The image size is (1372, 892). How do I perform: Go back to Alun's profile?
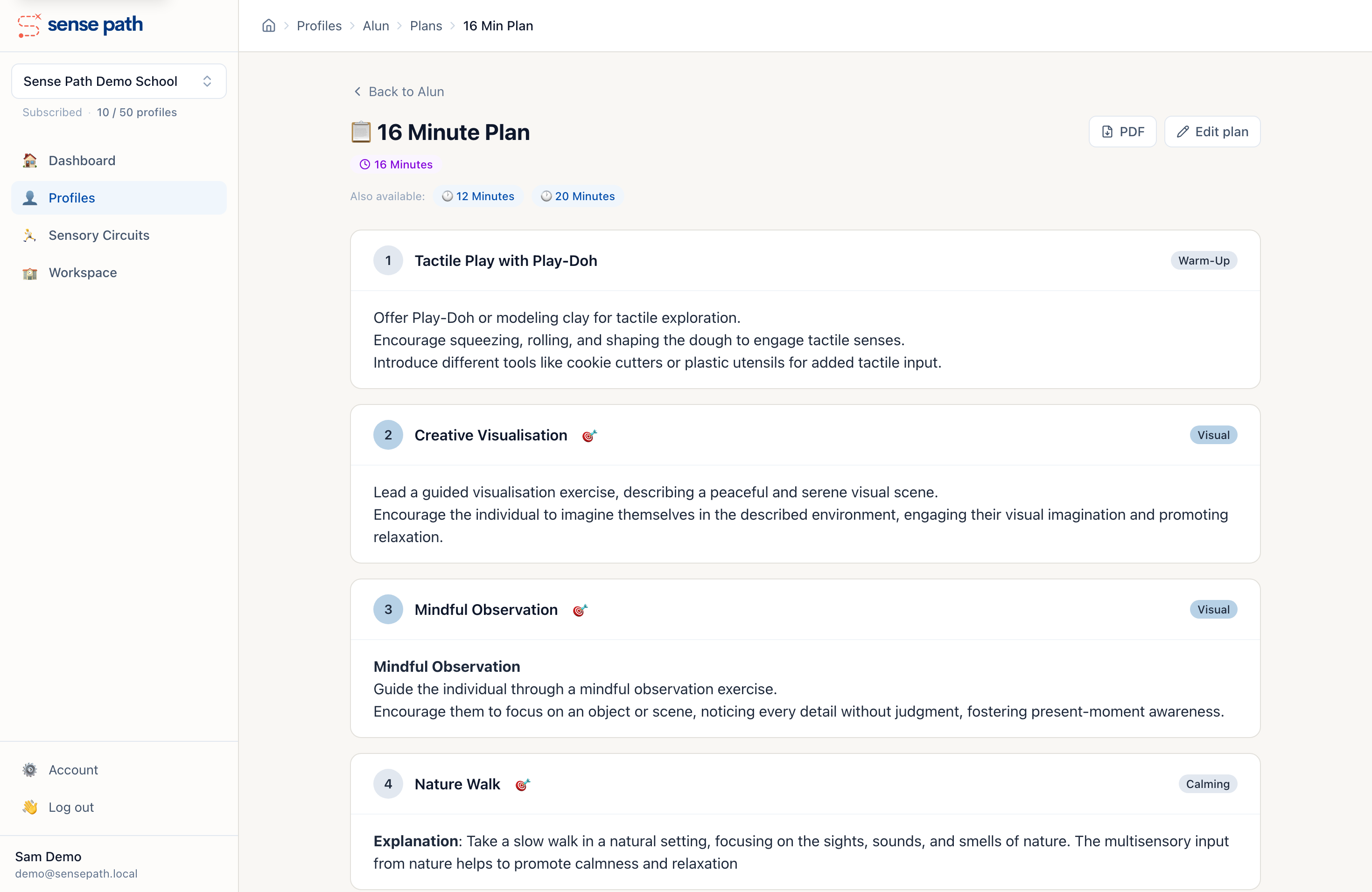click(399, 91)
